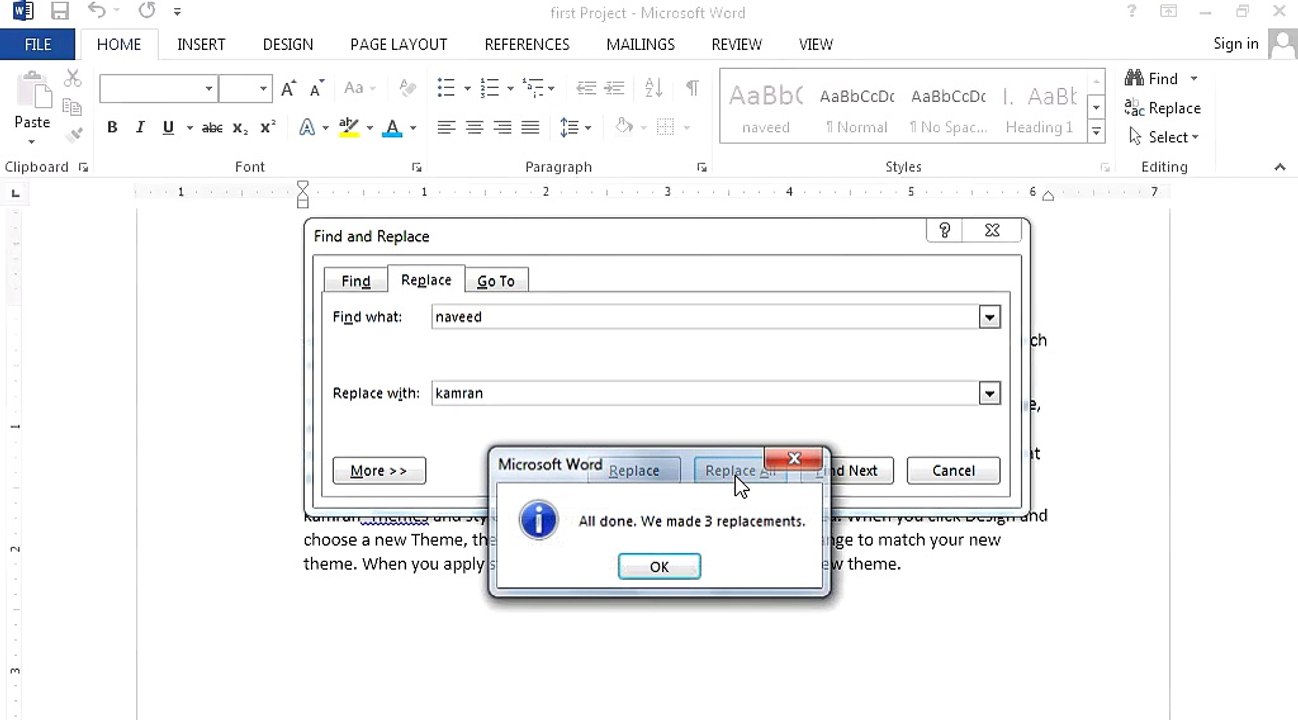Click the Justify alignment icon
The image size is (1298, 720).
point(530,127)
